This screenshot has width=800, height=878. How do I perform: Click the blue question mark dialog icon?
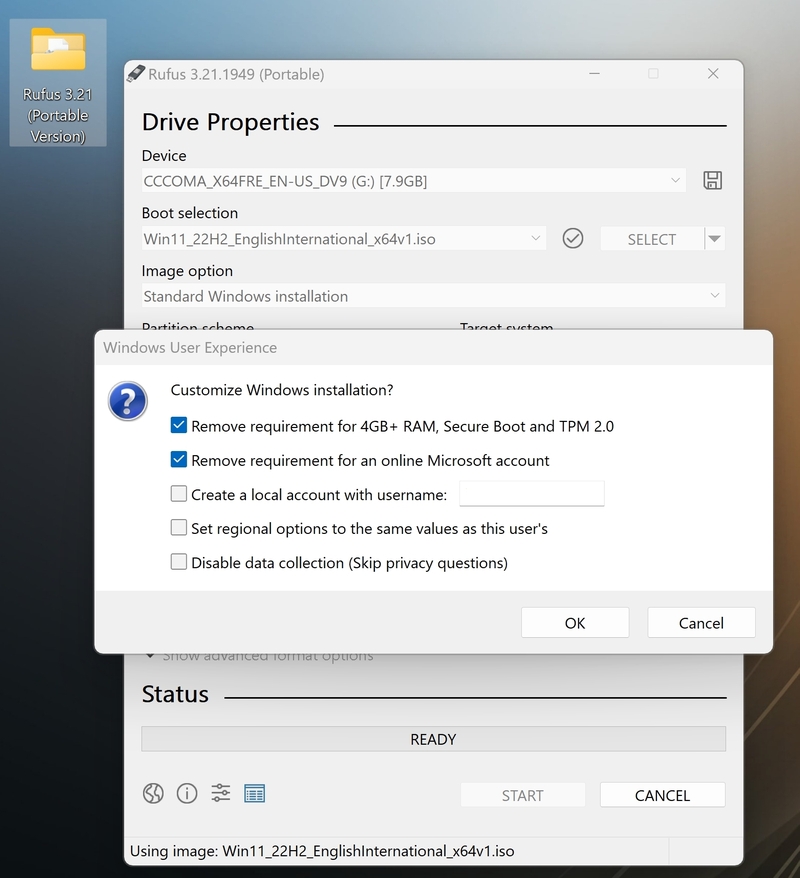click(128, 401)
